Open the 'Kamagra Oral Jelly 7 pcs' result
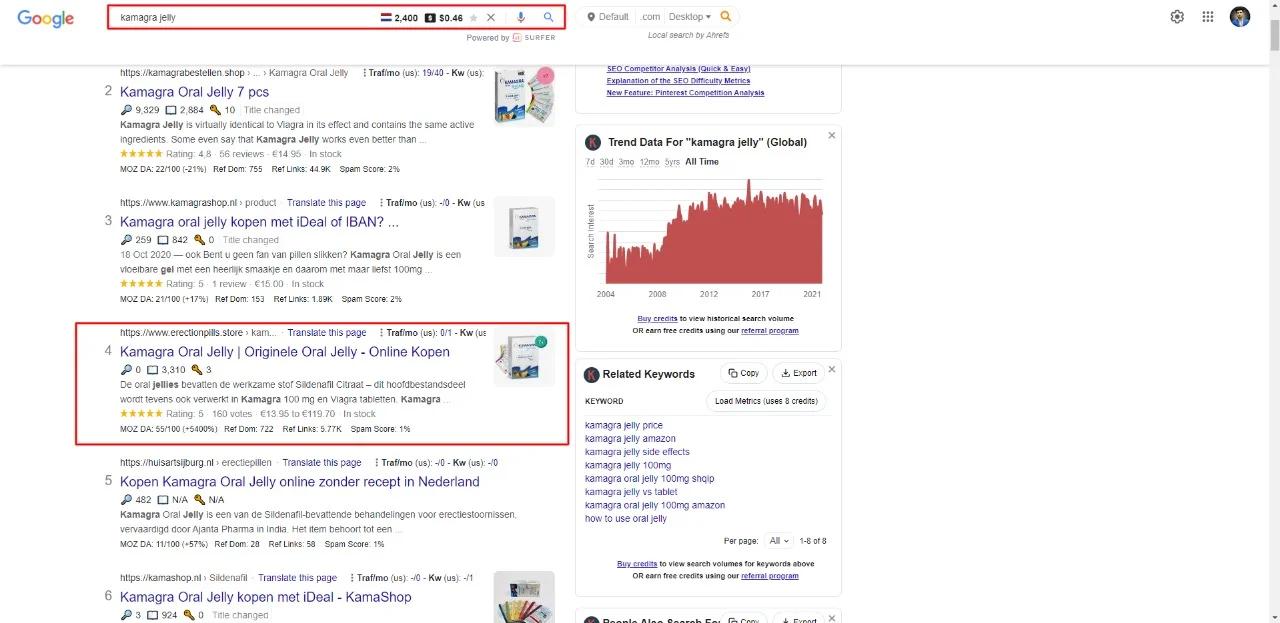Viewport: 1280px width, 623px height. [194, 92]
